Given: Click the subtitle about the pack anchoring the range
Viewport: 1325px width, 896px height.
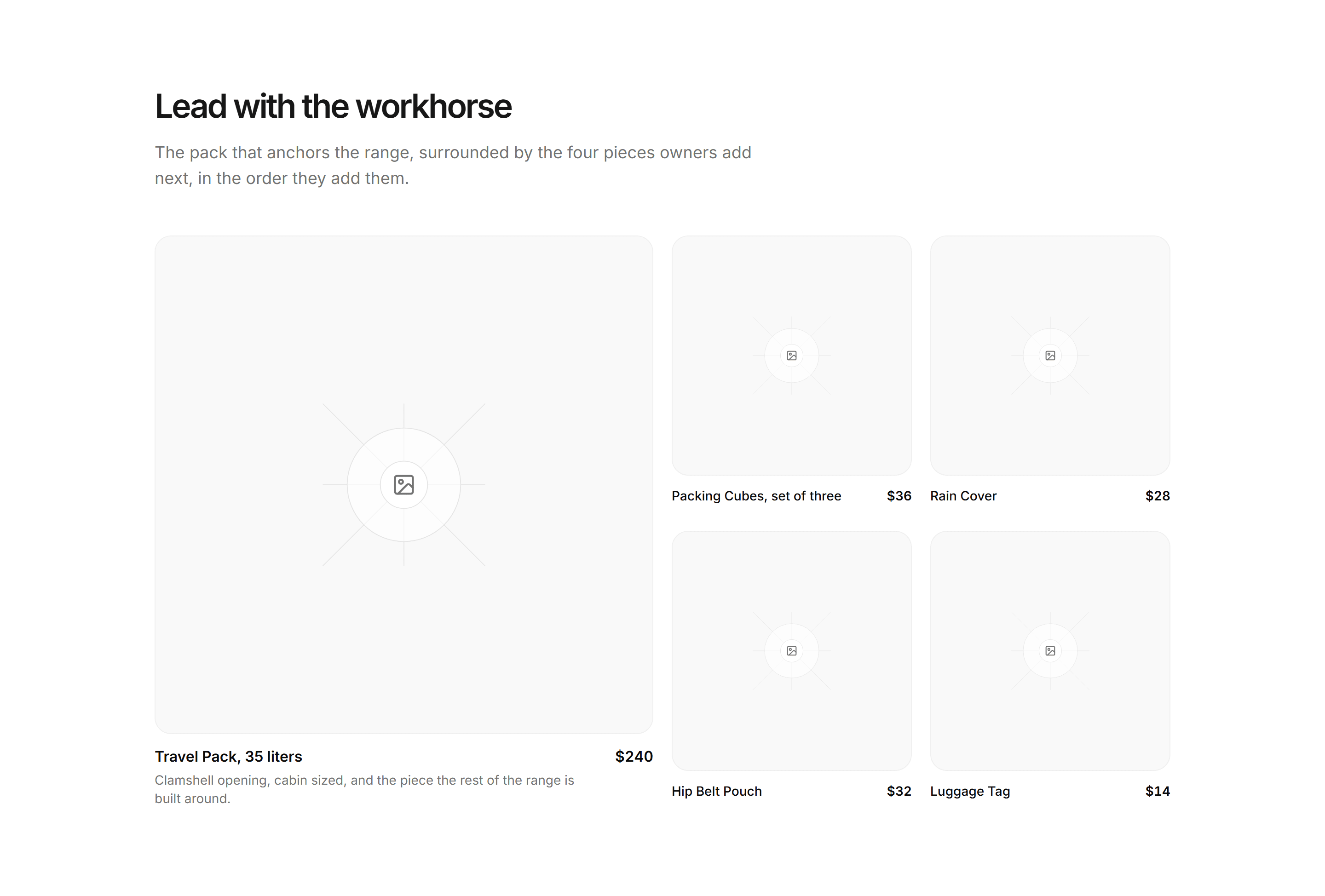Looking at the screenshot, I should 453,165.
